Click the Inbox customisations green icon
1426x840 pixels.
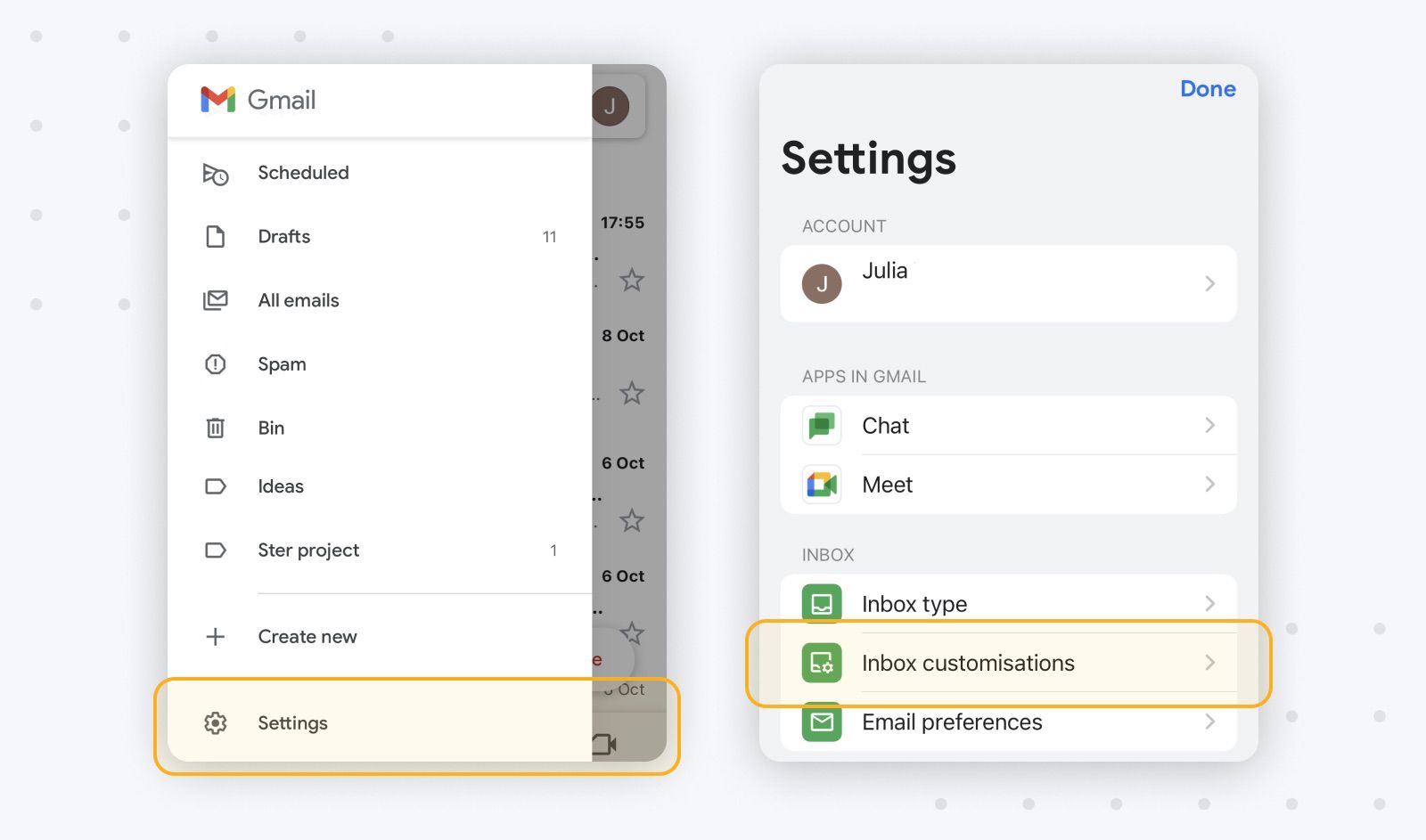point(821,663)
